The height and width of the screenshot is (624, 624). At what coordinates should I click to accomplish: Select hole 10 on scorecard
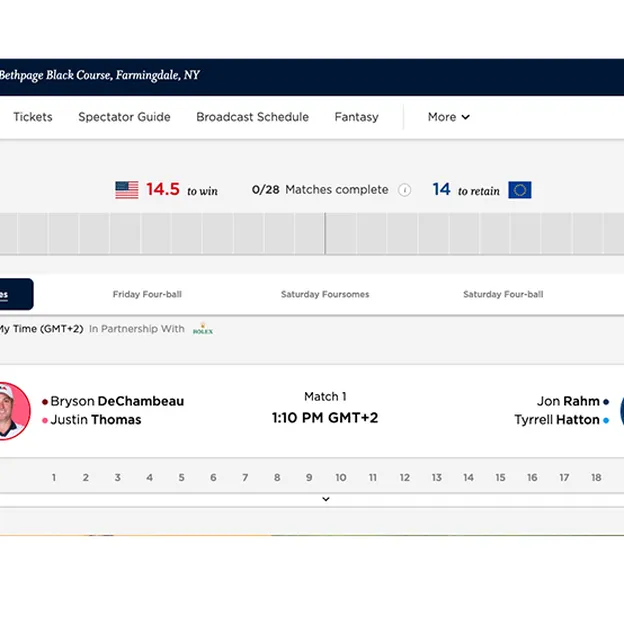[x=341, y=478]
